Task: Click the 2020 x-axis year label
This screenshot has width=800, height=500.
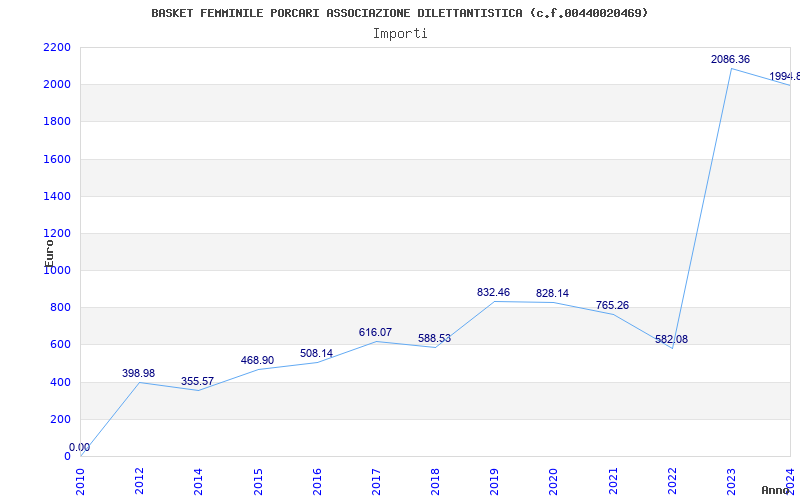Action: click(x=554, y=482)
